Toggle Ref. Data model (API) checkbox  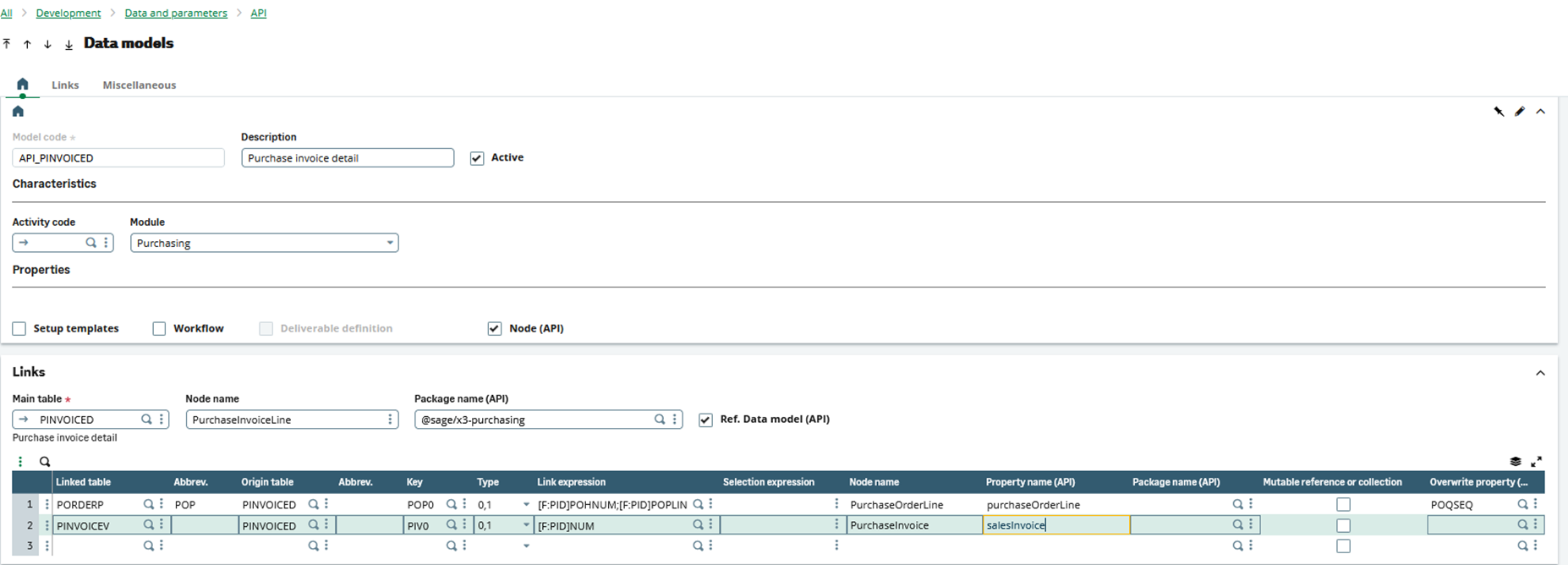[705, 420]
